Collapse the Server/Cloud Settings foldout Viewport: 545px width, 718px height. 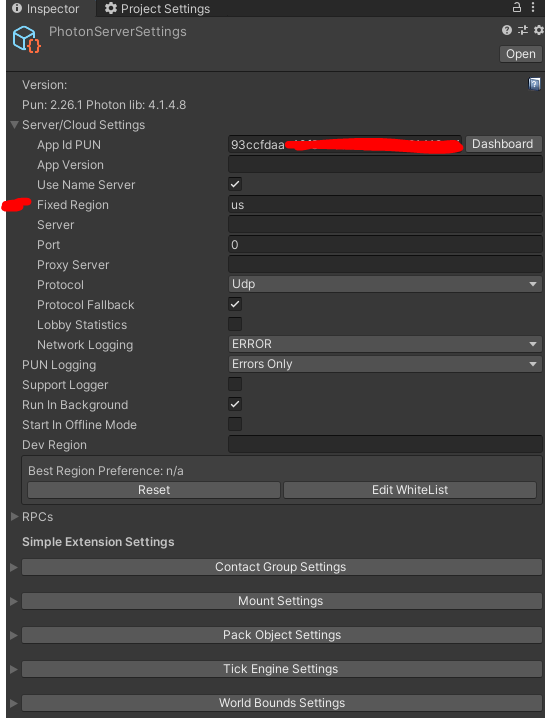14,125
